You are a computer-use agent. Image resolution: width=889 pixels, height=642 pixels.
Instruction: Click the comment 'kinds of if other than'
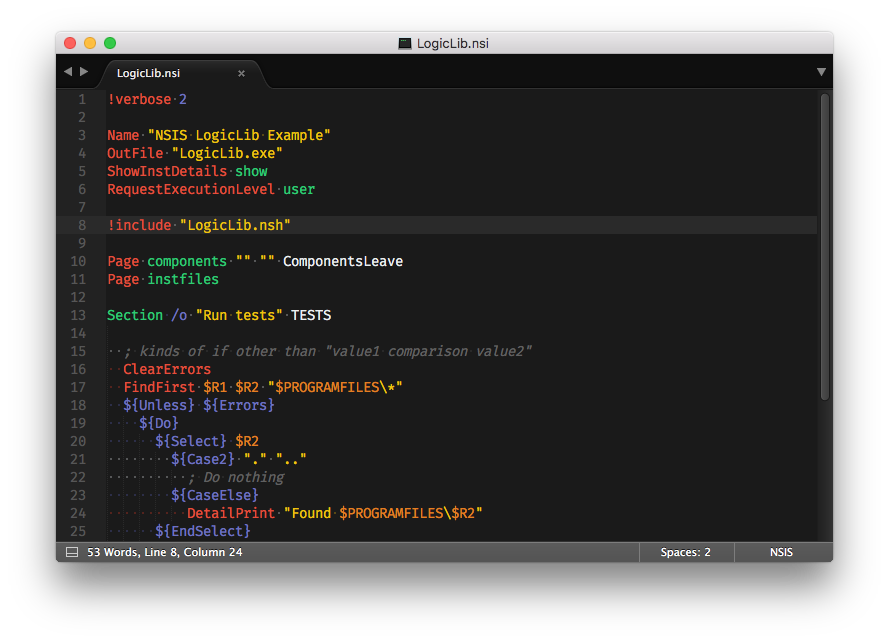pyautogui.click(x=228, y=352)
